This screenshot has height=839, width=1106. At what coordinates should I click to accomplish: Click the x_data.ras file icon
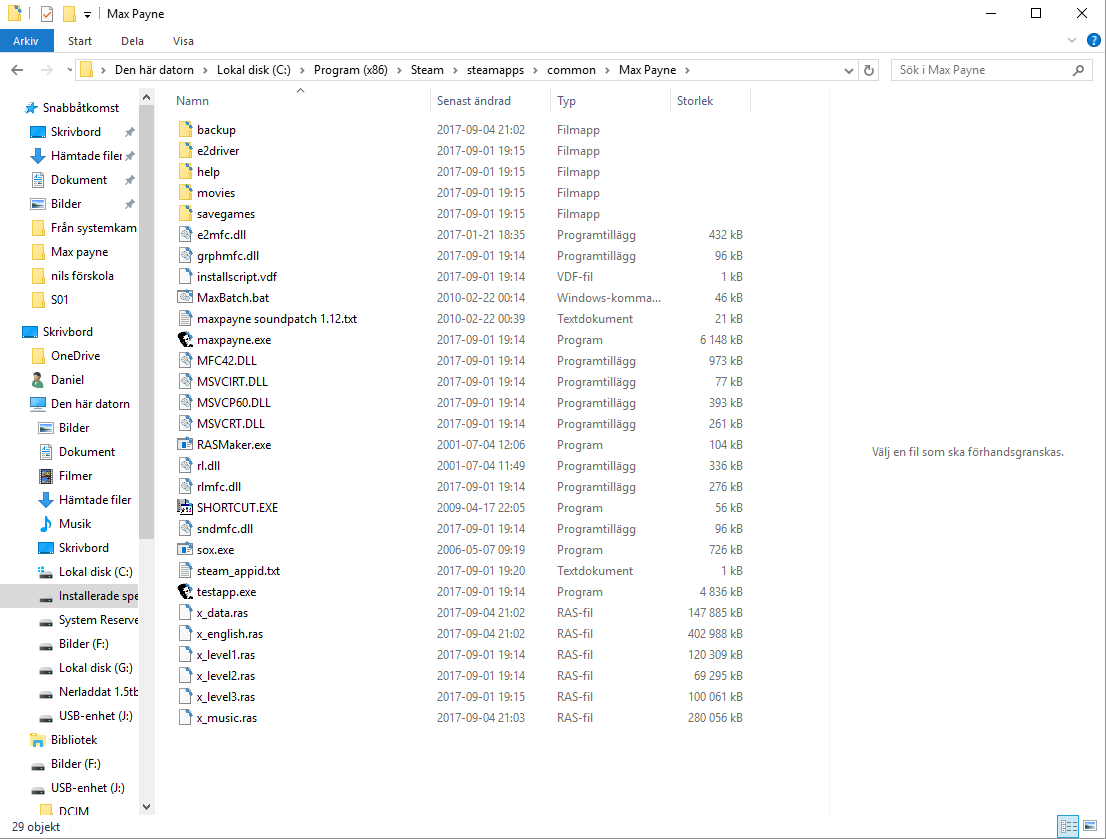pos(185,612)
